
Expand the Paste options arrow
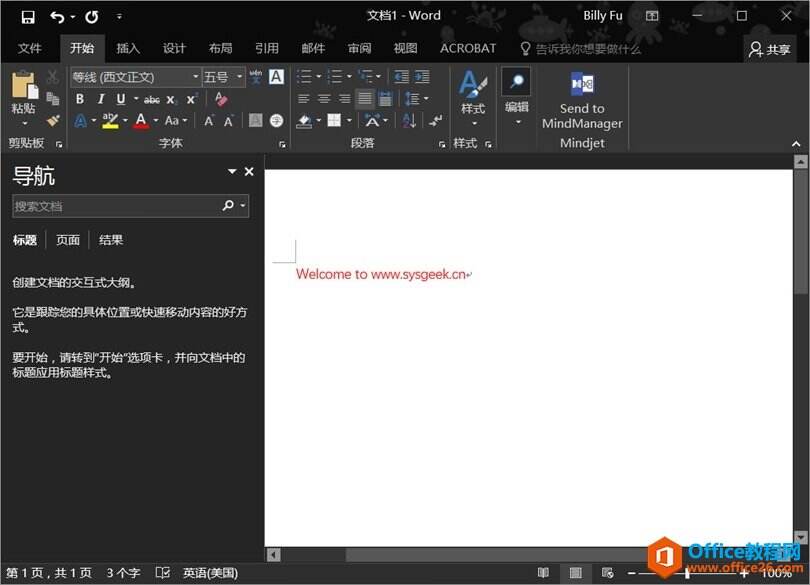coord(24,123)
